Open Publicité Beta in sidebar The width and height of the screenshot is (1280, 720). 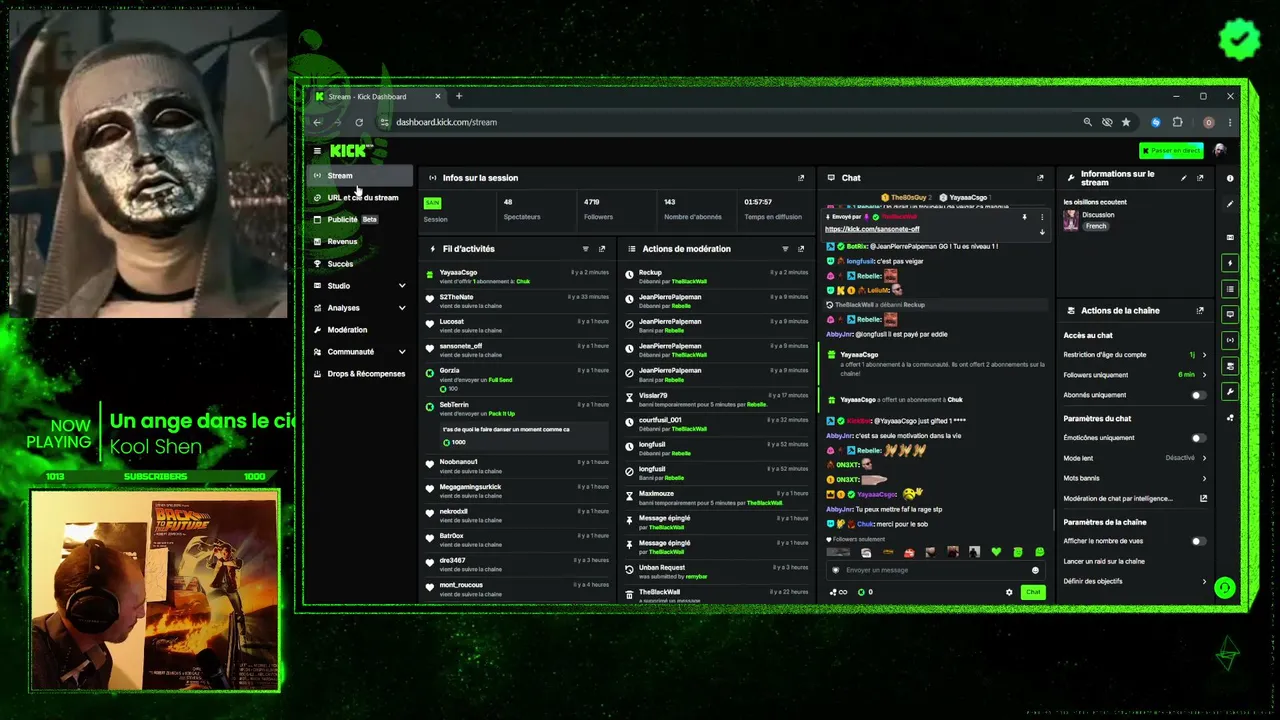(x=360, y=220)
